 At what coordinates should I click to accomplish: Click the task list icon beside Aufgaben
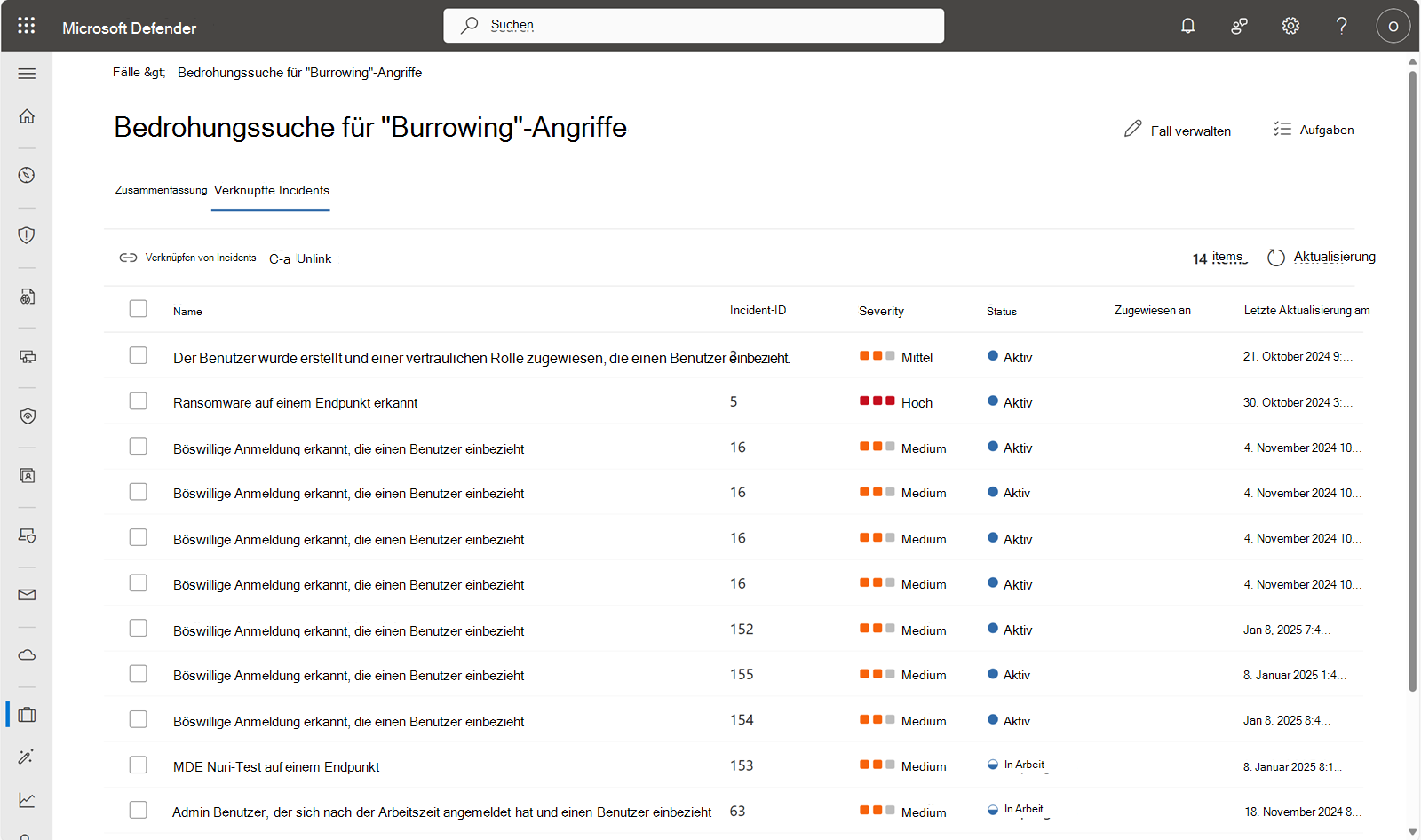tap(1282, 130)
